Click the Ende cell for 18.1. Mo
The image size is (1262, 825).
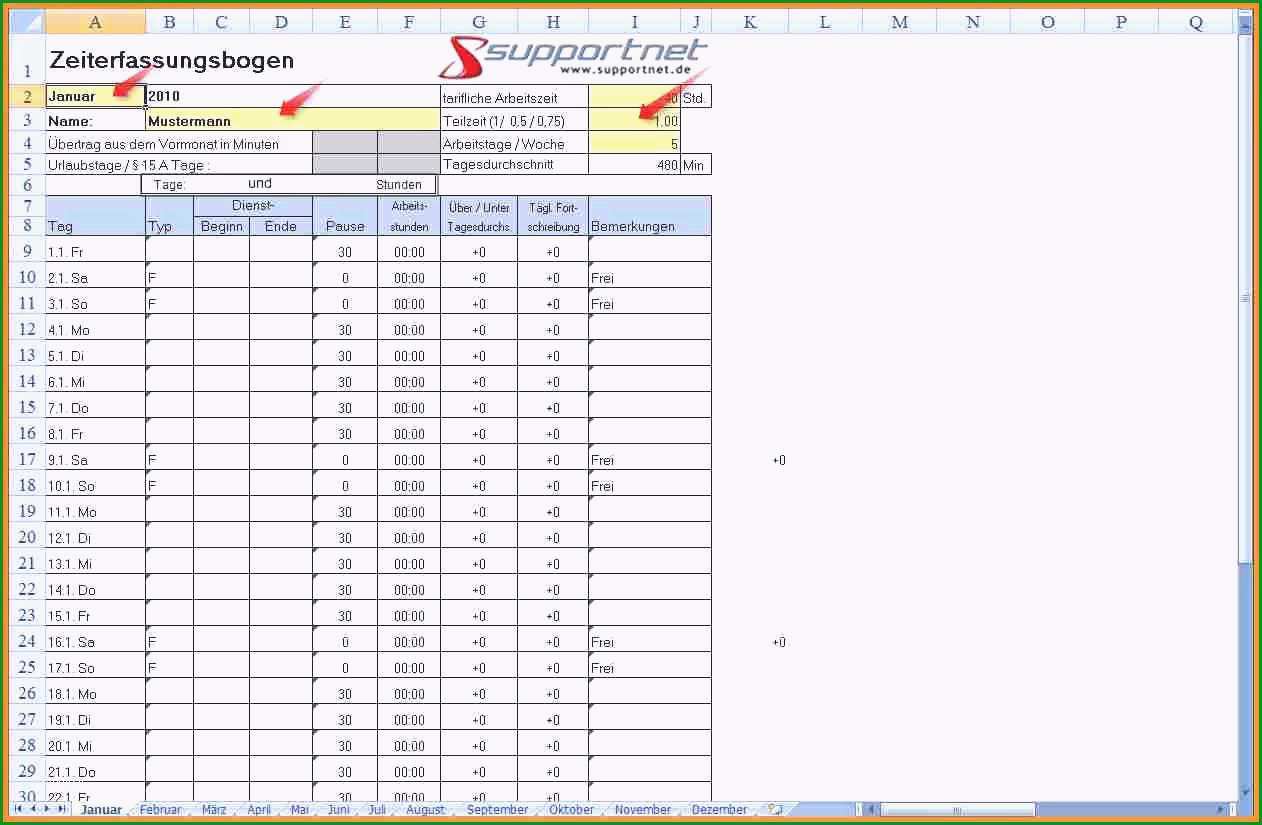(x=281, y=693)
